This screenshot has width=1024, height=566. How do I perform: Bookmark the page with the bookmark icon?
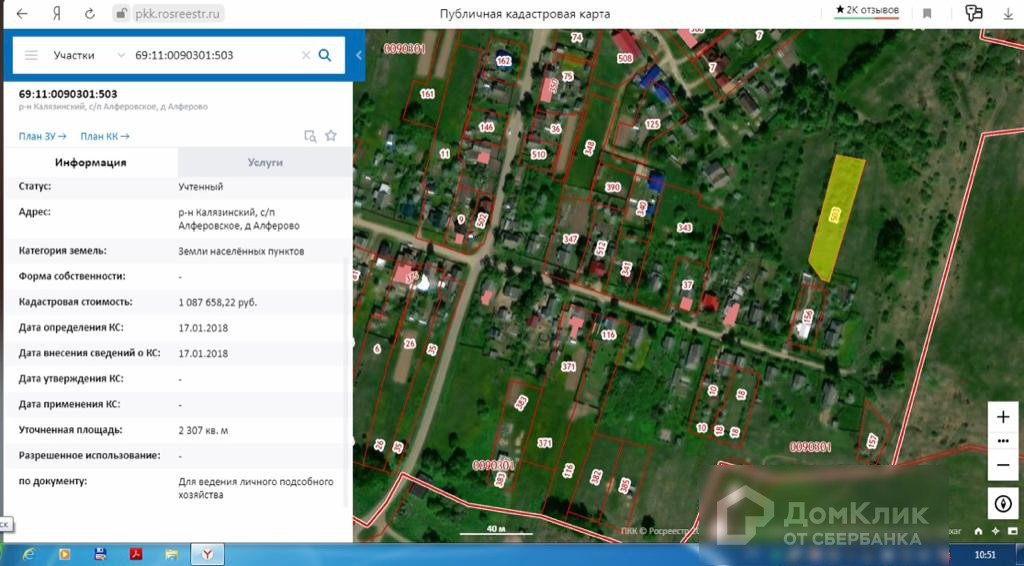[x=927, y=14]
